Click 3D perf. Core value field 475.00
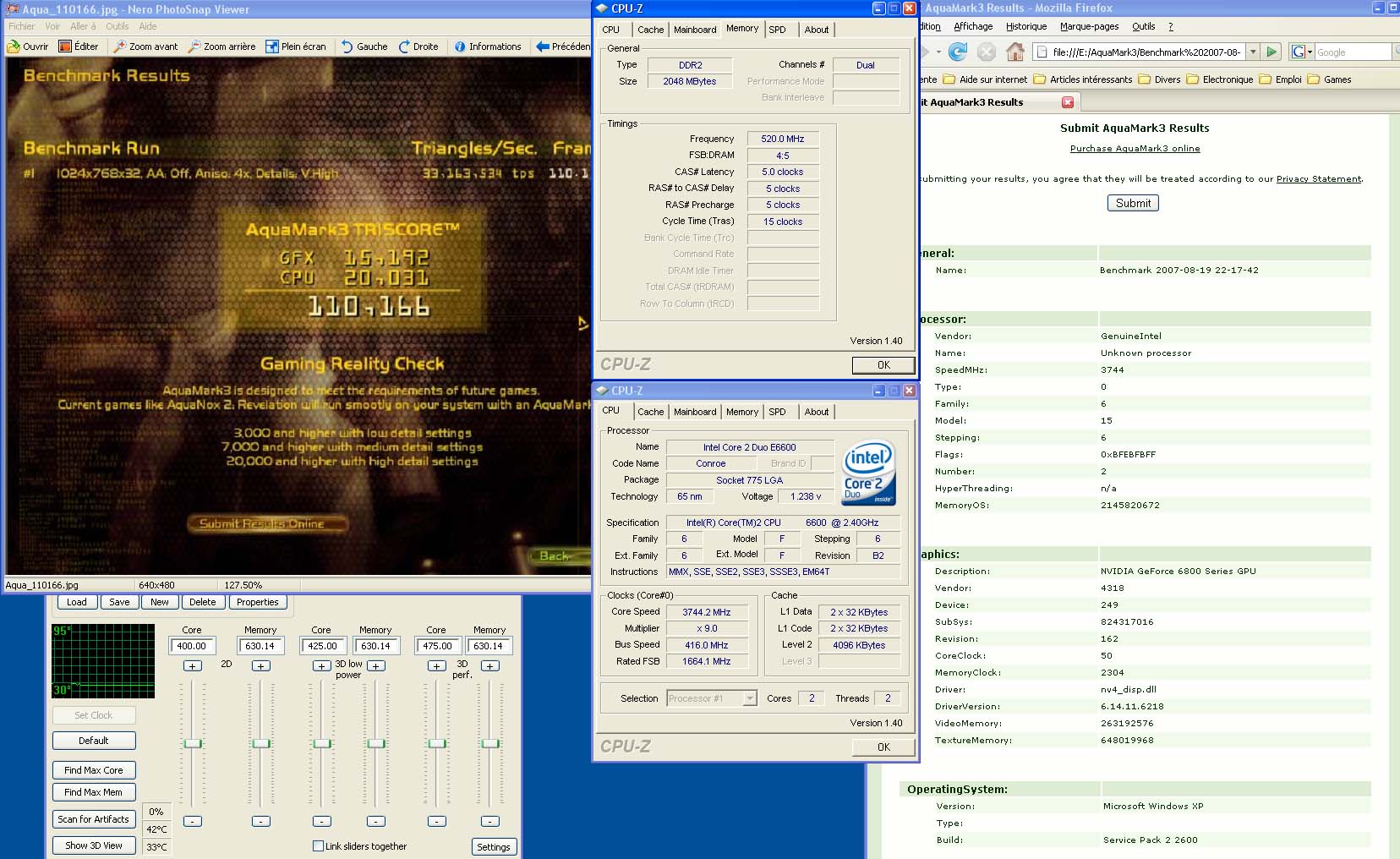The width and height of the screenshot is (1400, 859). (x=438, y=646)
